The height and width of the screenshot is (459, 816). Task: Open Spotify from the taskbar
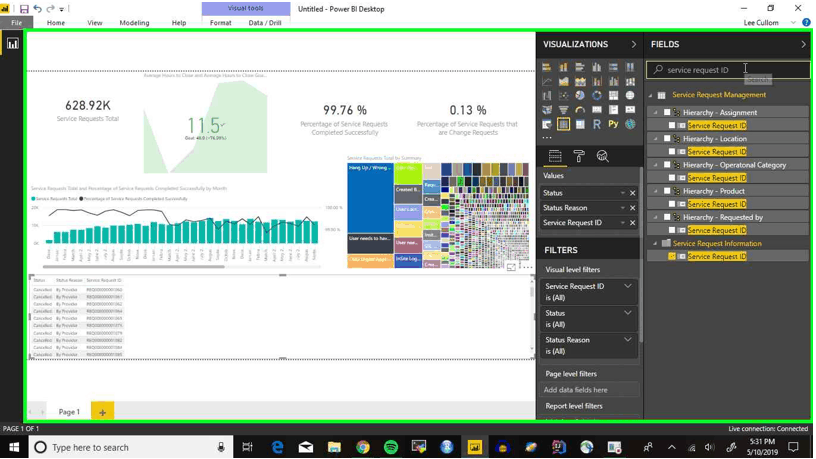pos(391,447)
